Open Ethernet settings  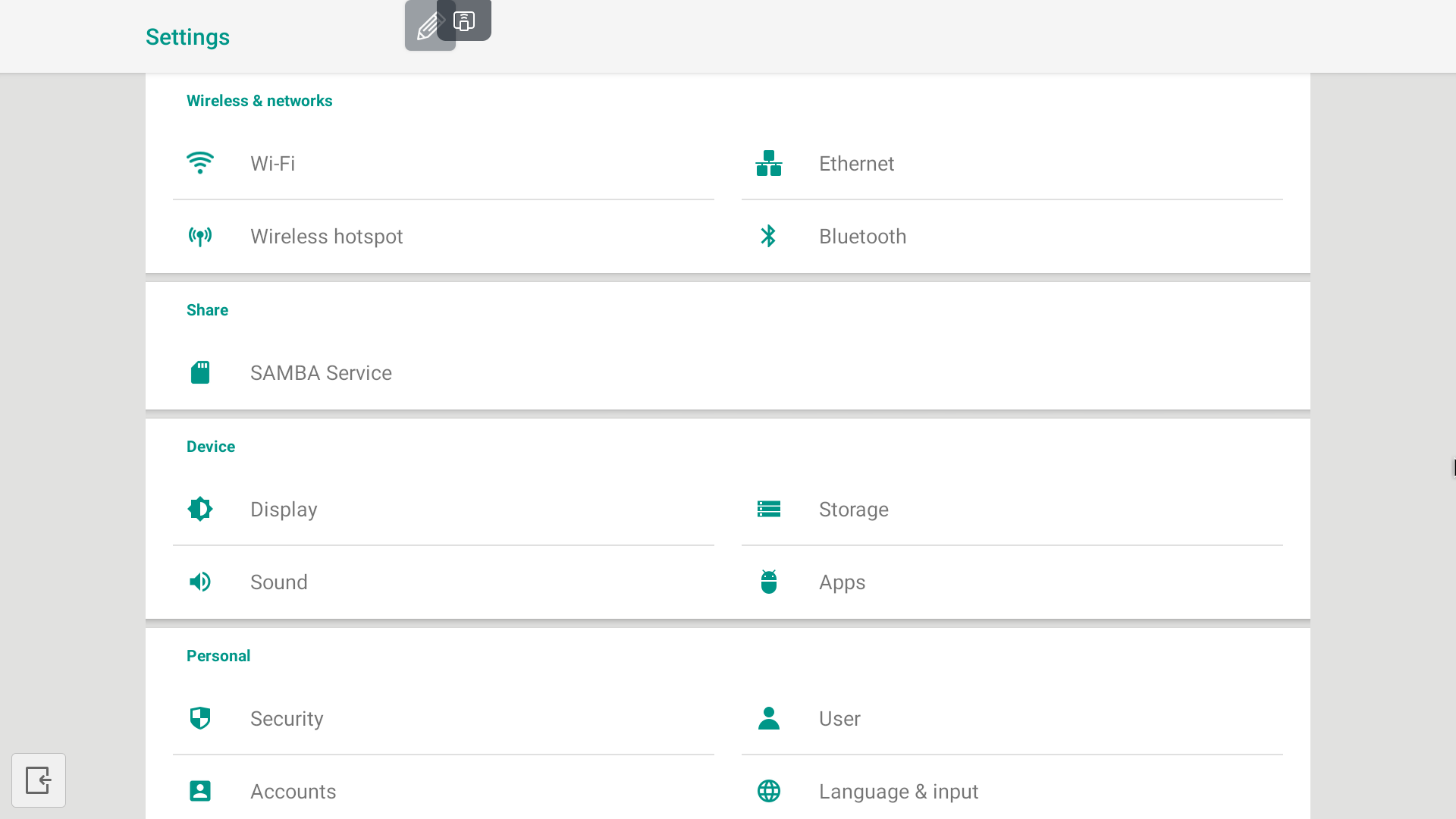click(x=1012, y=163)
